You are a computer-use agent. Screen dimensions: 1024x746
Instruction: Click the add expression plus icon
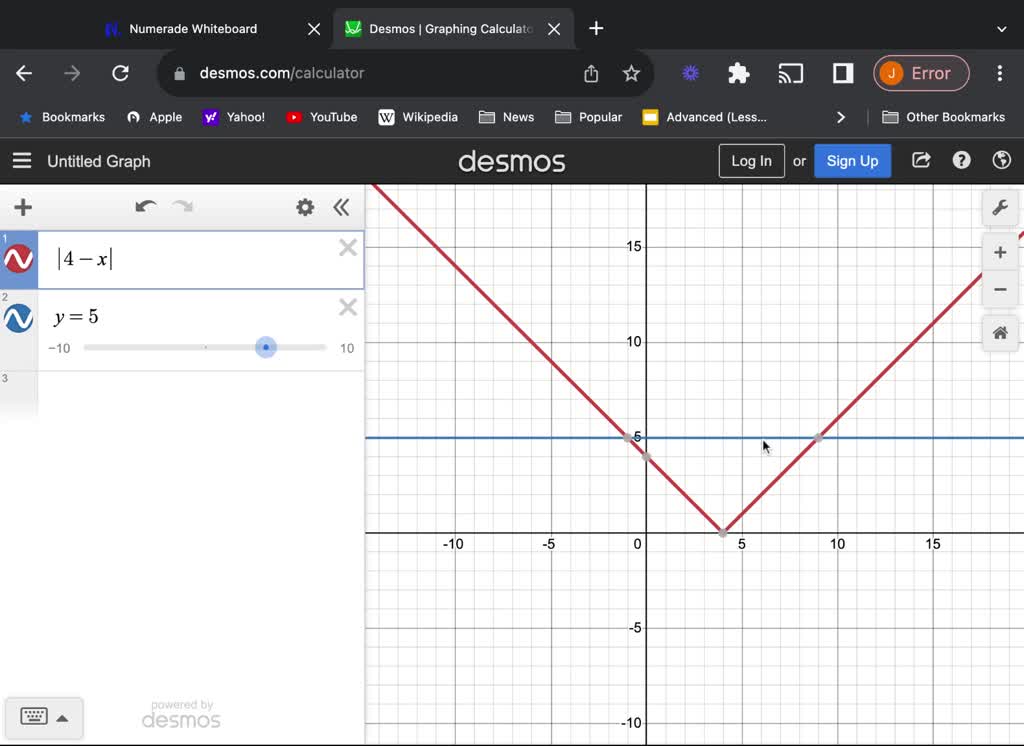(21, 207)
